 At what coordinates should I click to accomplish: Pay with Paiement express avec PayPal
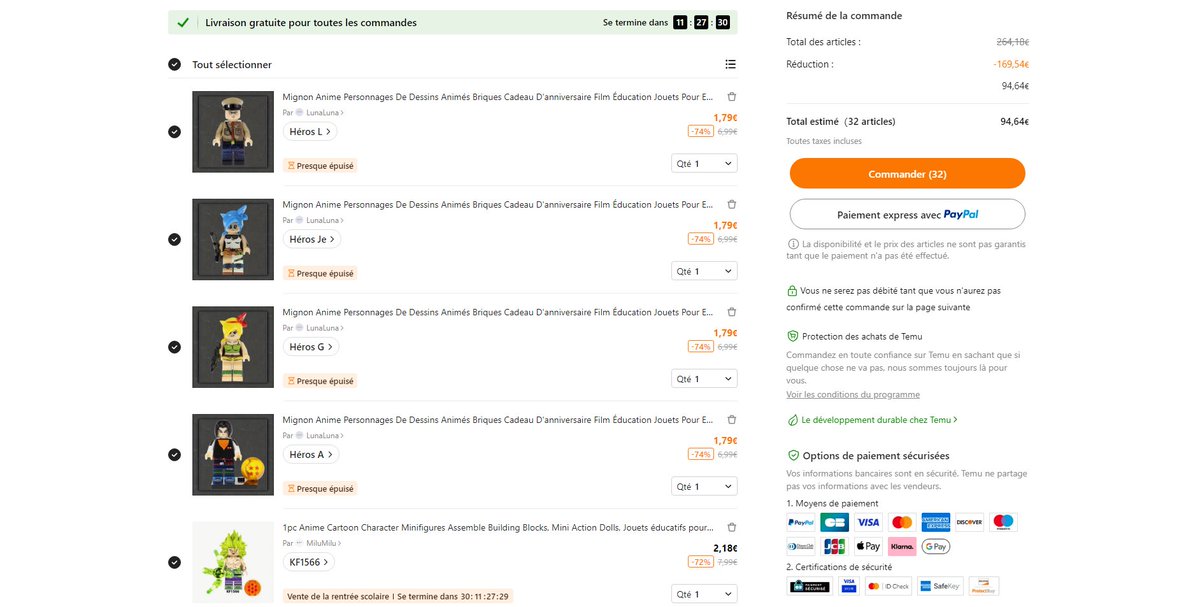click(x=907, y=214)
